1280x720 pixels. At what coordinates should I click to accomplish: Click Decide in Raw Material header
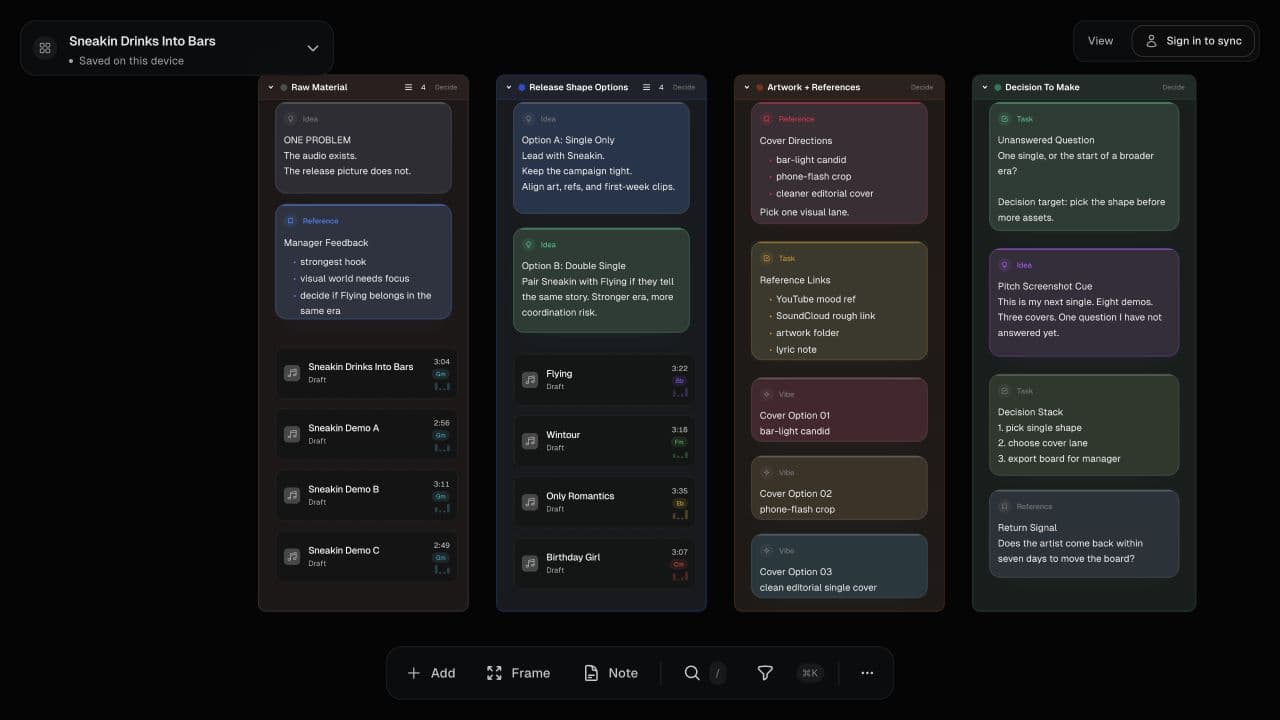coord(446,87)
